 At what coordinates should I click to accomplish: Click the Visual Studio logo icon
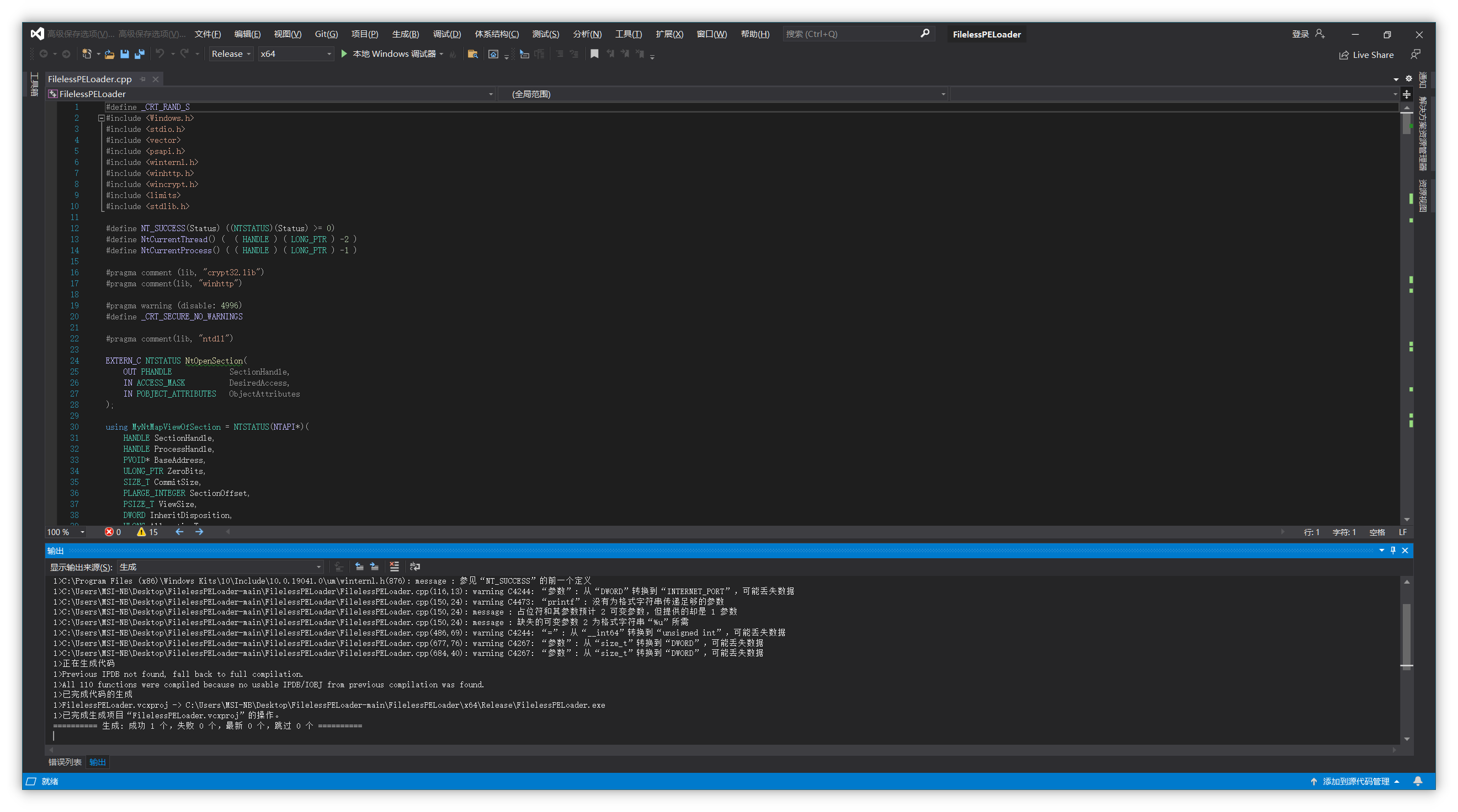(x=38, y=34)
